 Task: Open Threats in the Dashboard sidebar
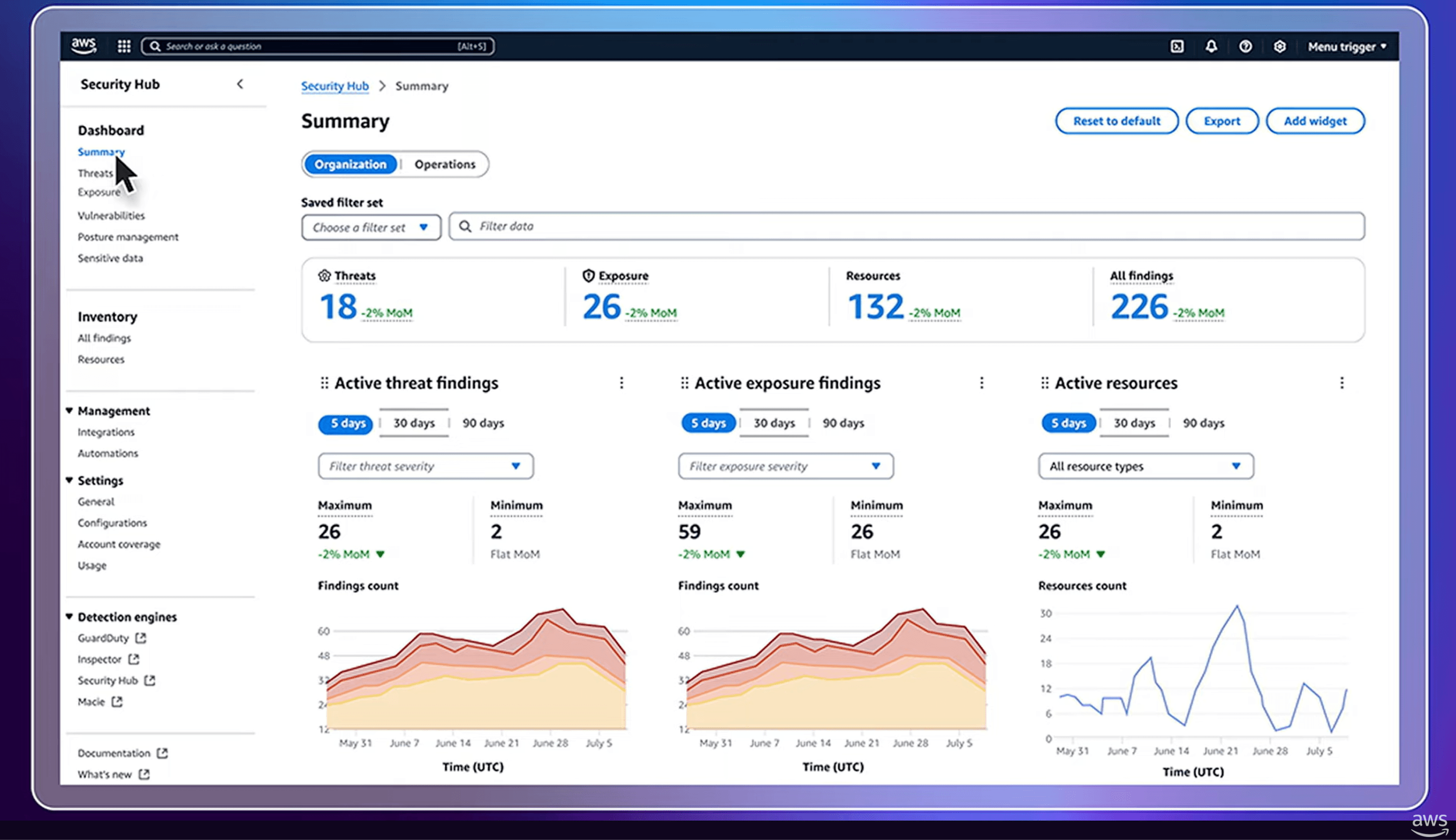coord(95,173)
